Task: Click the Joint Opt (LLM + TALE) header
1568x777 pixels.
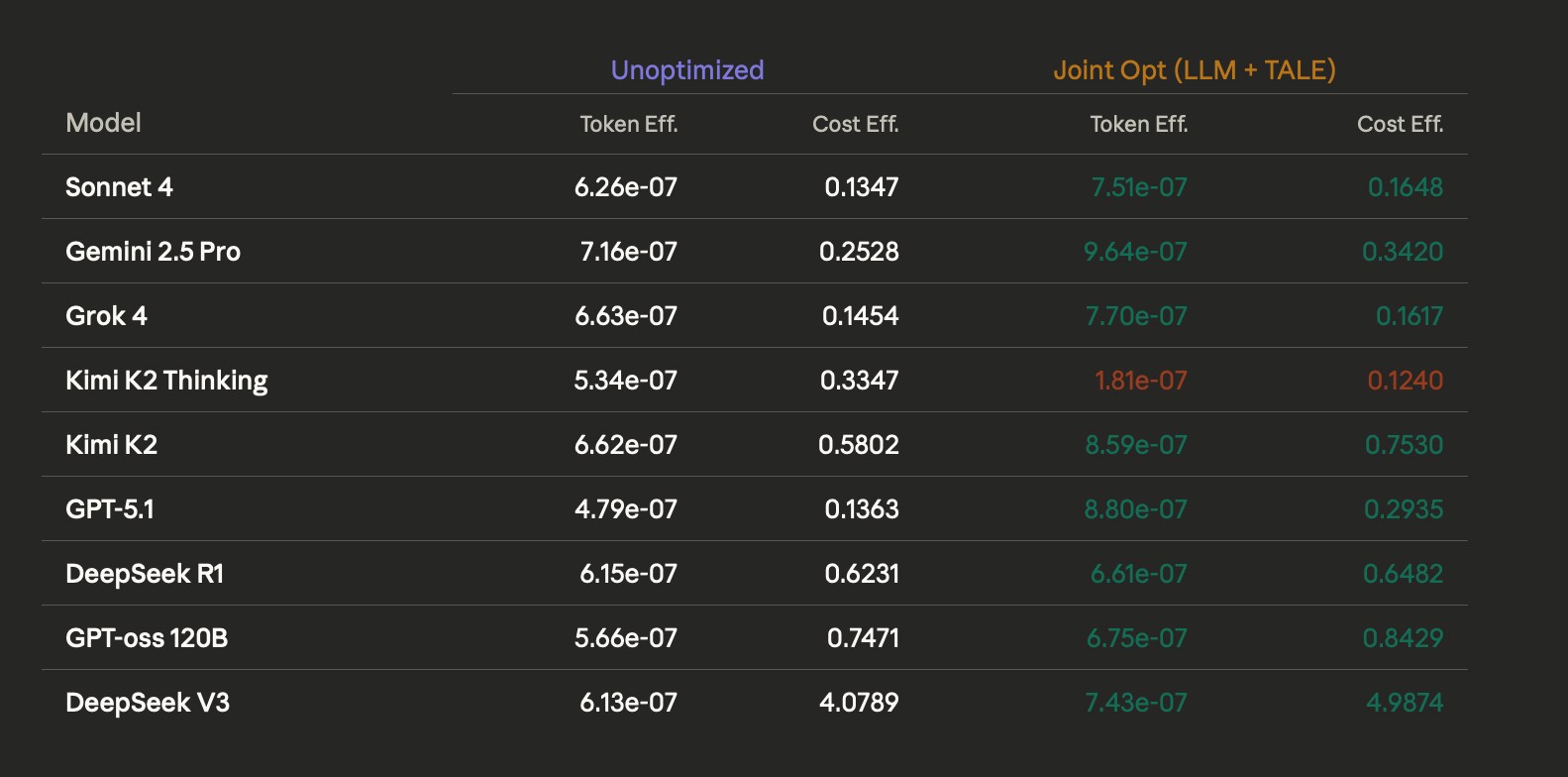Action: (x=1195, y=70)
